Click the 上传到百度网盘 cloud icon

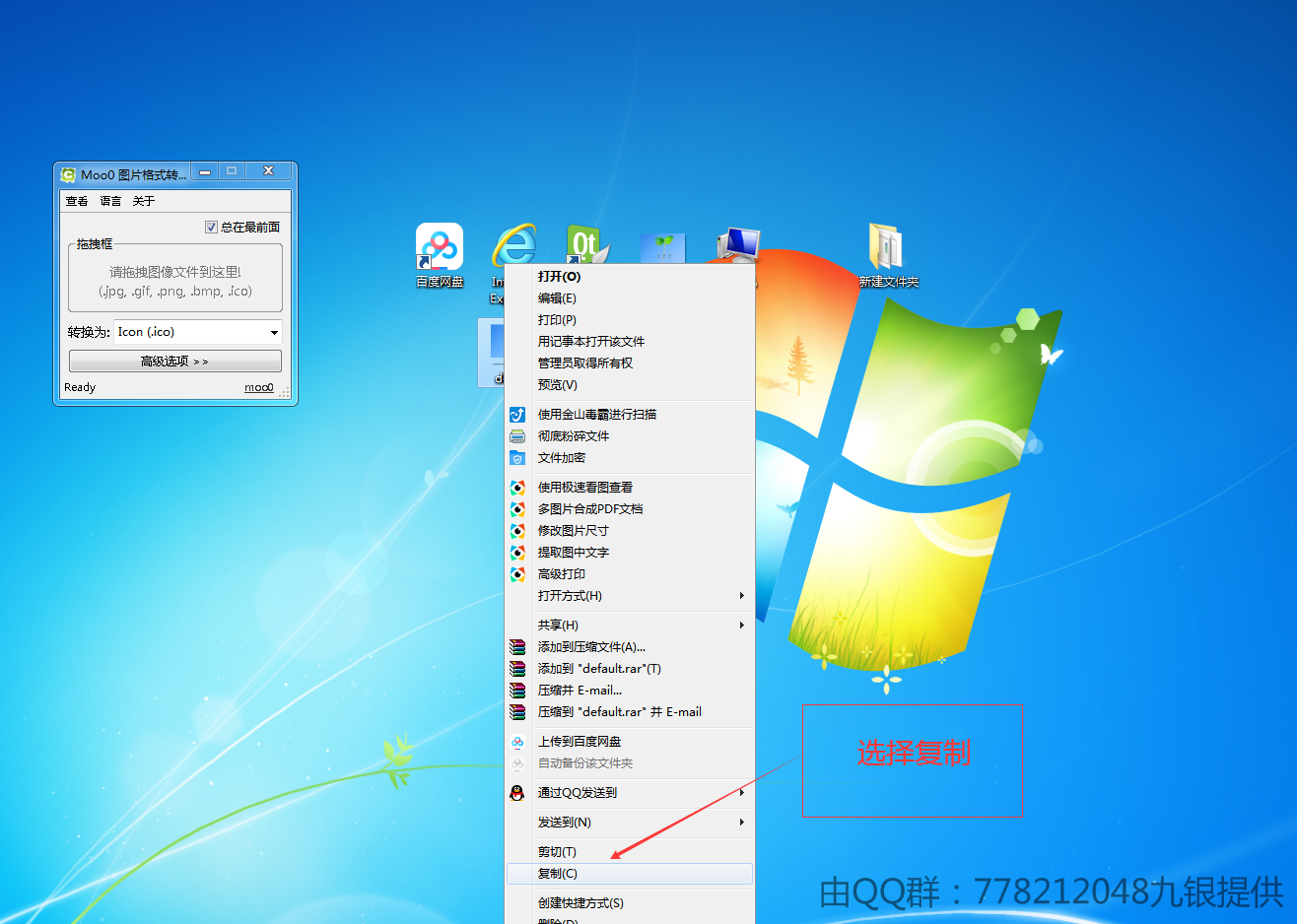[517, 742]
